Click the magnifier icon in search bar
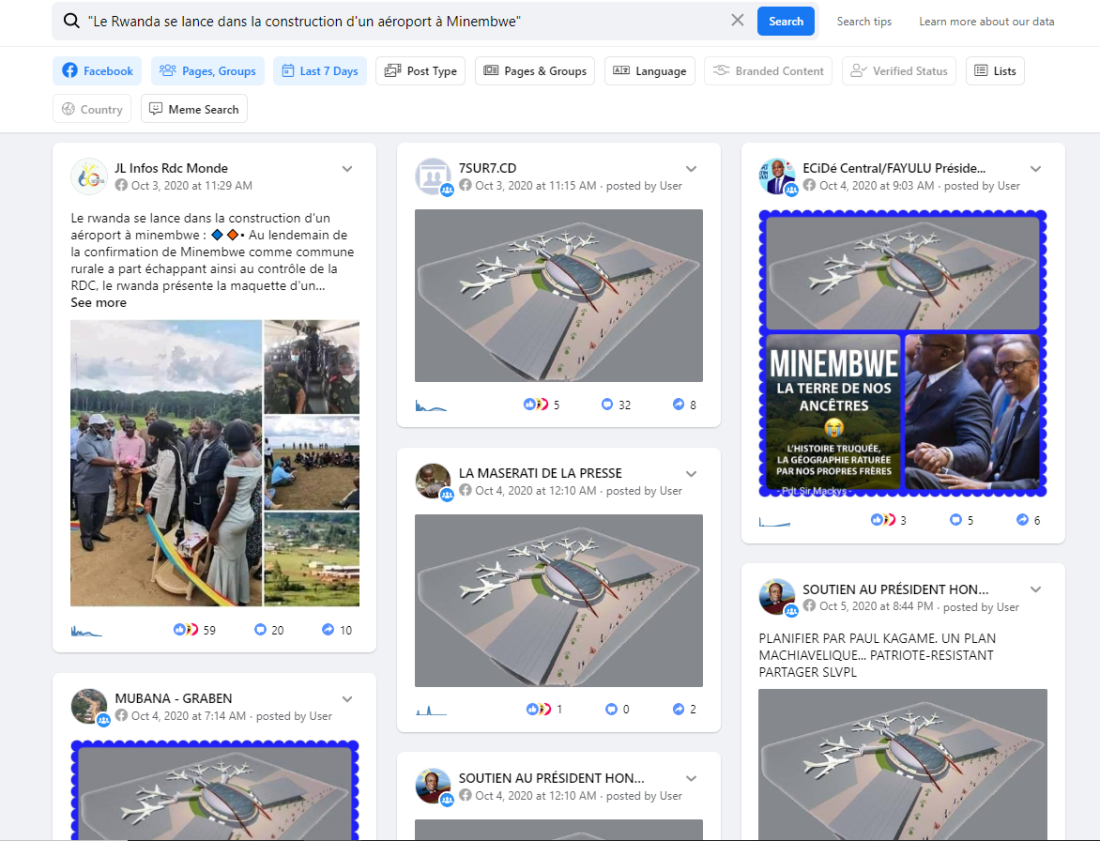Image resolution: width=1100 pixels, height=841 pixels. [72, 20]
